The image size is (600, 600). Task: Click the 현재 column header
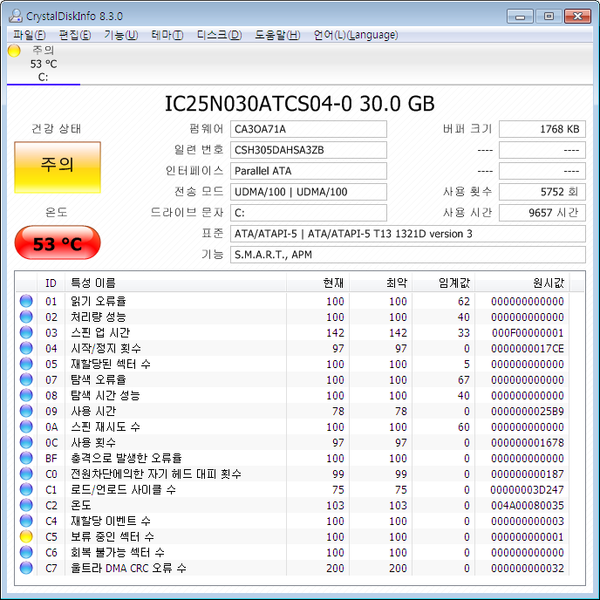click(318, 283)
